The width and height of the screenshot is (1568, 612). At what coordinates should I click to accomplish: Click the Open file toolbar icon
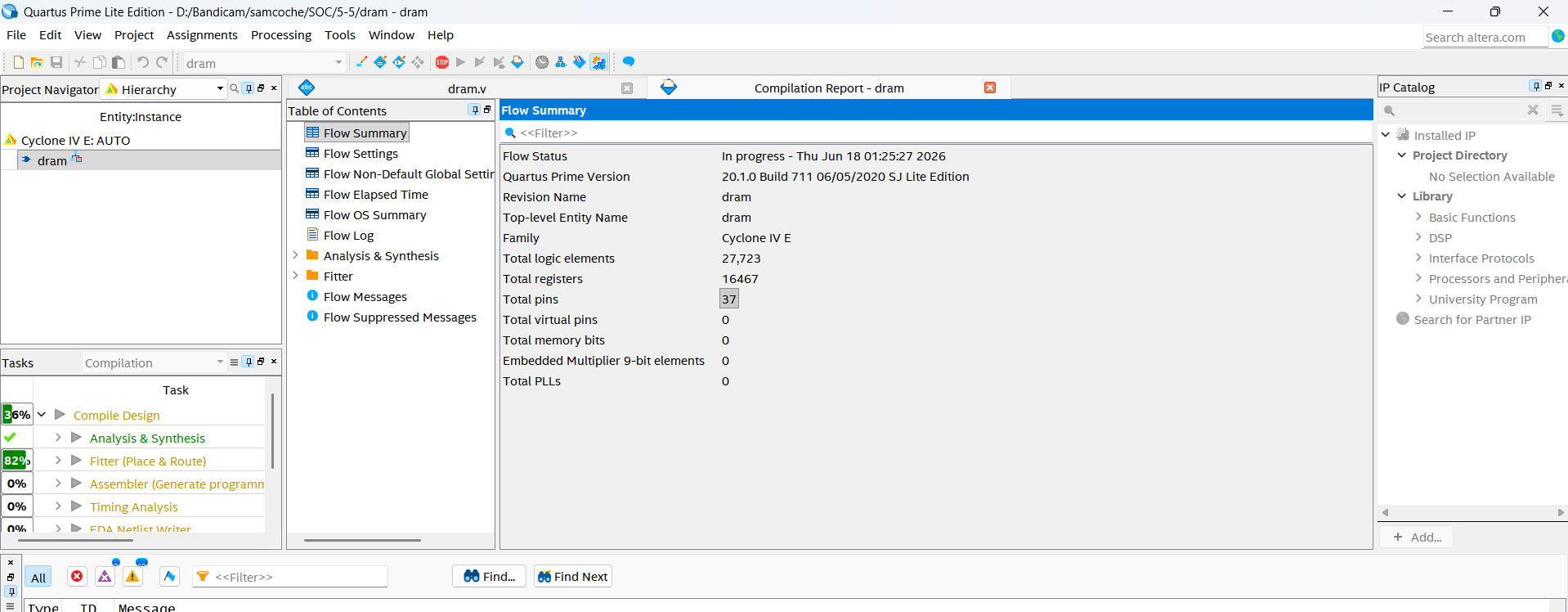tap(37, 62)
